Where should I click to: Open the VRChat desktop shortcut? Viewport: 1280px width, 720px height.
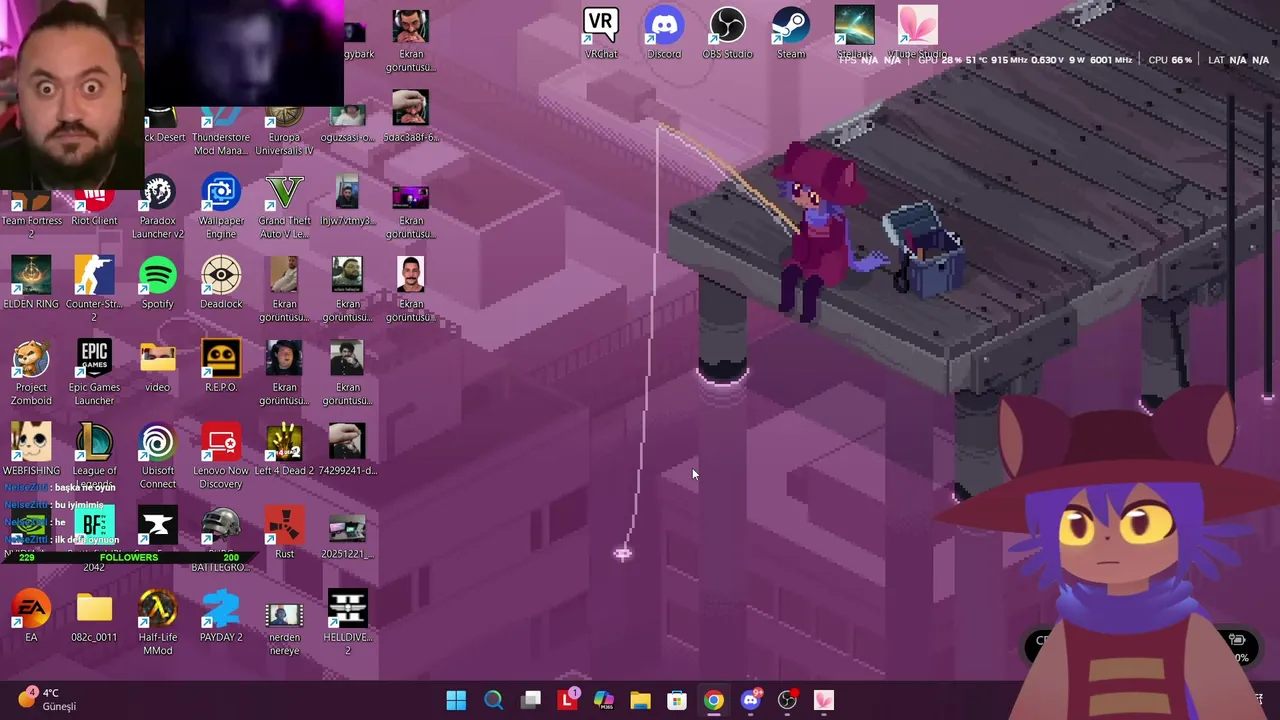[x=601, y=33]
